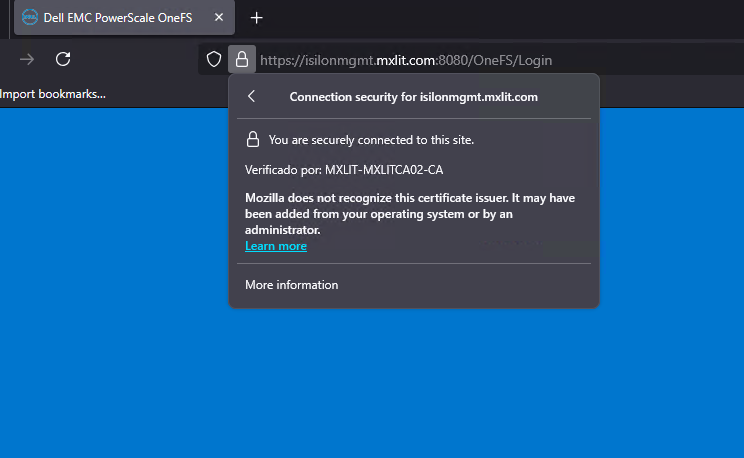
Task: Click Import bookmarks in the bookmarks toolbar
Action: 53,94
